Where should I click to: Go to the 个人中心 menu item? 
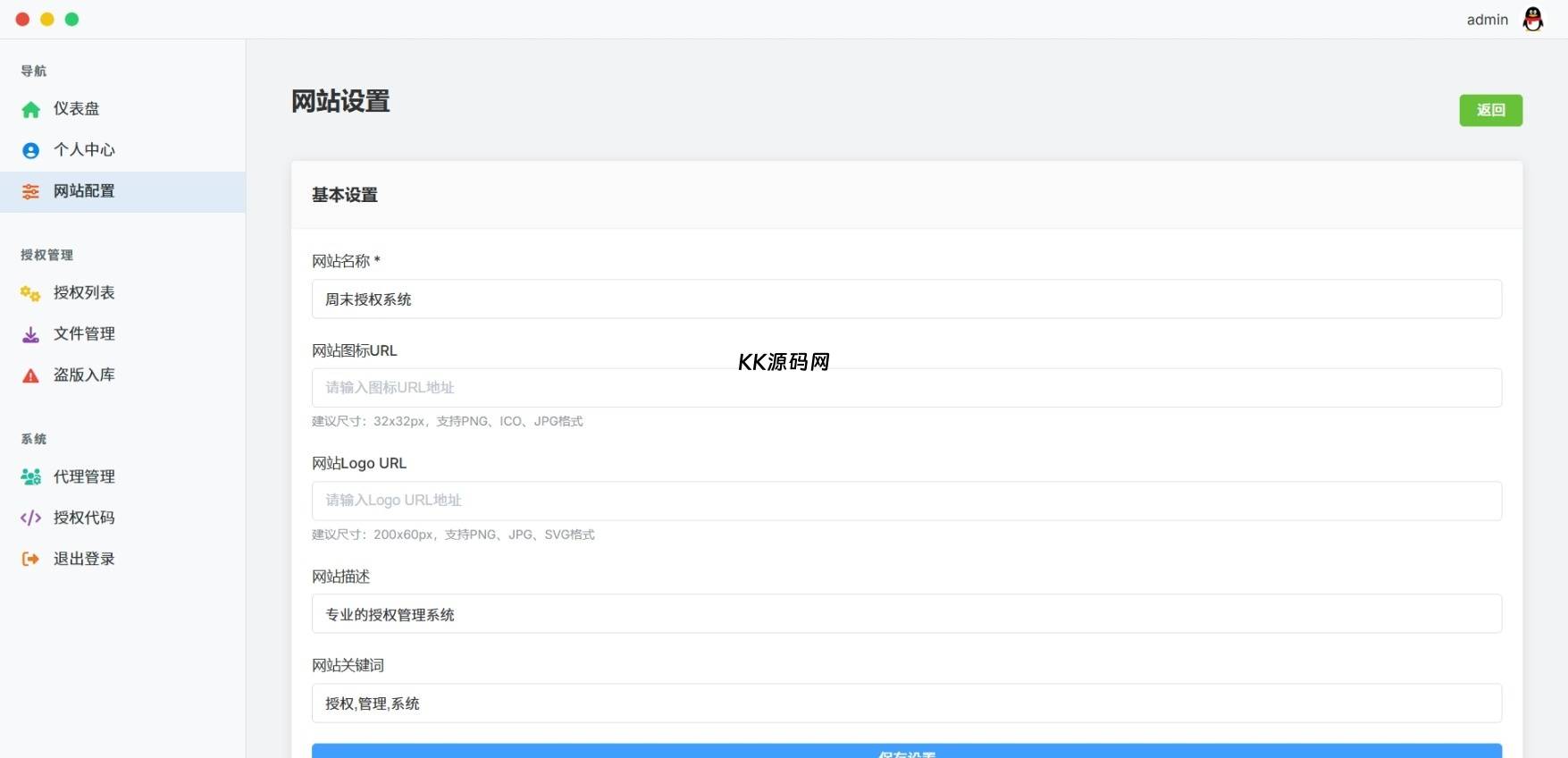[x=84, y=150]
